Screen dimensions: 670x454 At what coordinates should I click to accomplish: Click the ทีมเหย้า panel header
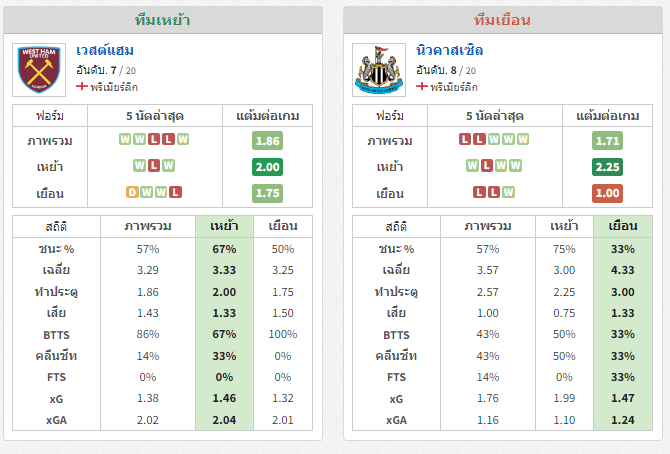[x=163, y=20]
